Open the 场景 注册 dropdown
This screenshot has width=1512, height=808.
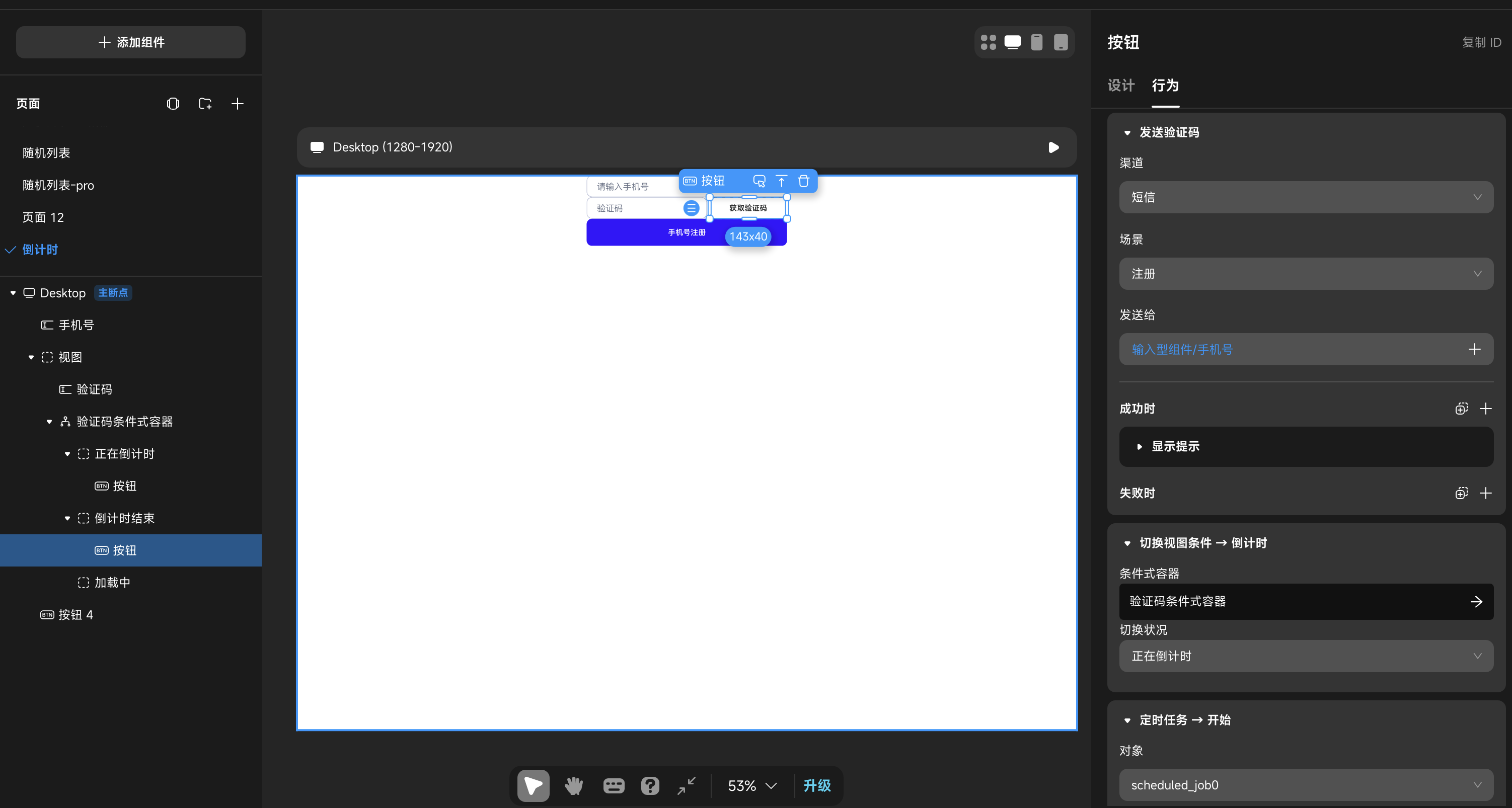coord(1306,273)
